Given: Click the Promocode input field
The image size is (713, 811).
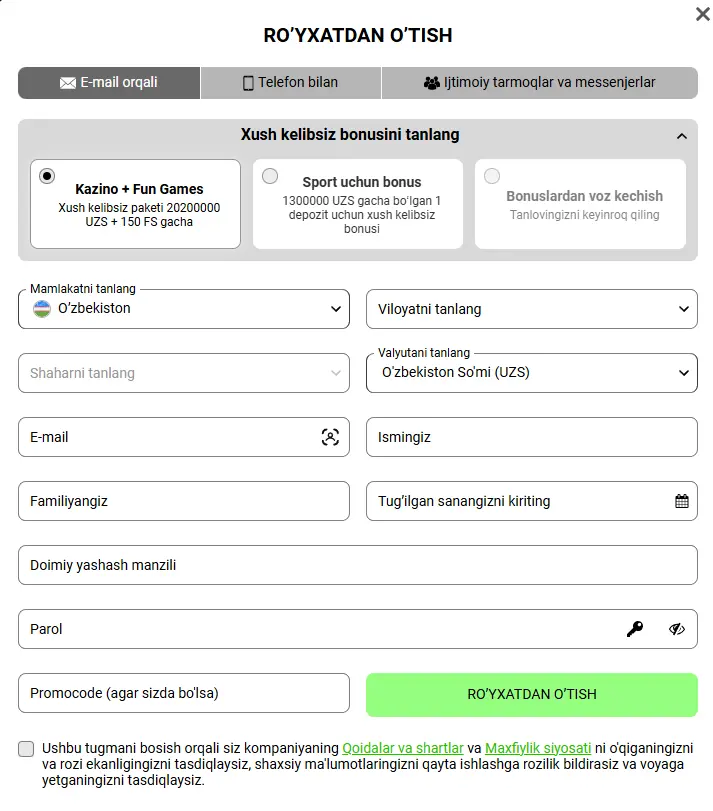Looking at the screenshot, I should pyautogui.click(x=183, y=693).
